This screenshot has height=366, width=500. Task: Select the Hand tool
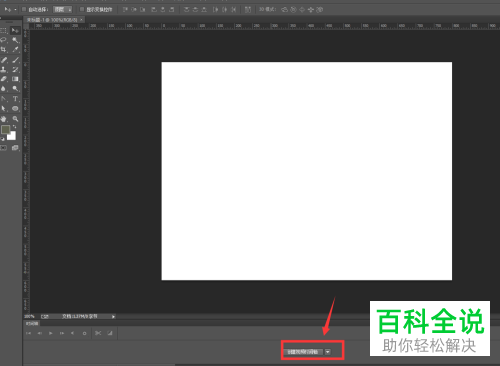(4, 119)
